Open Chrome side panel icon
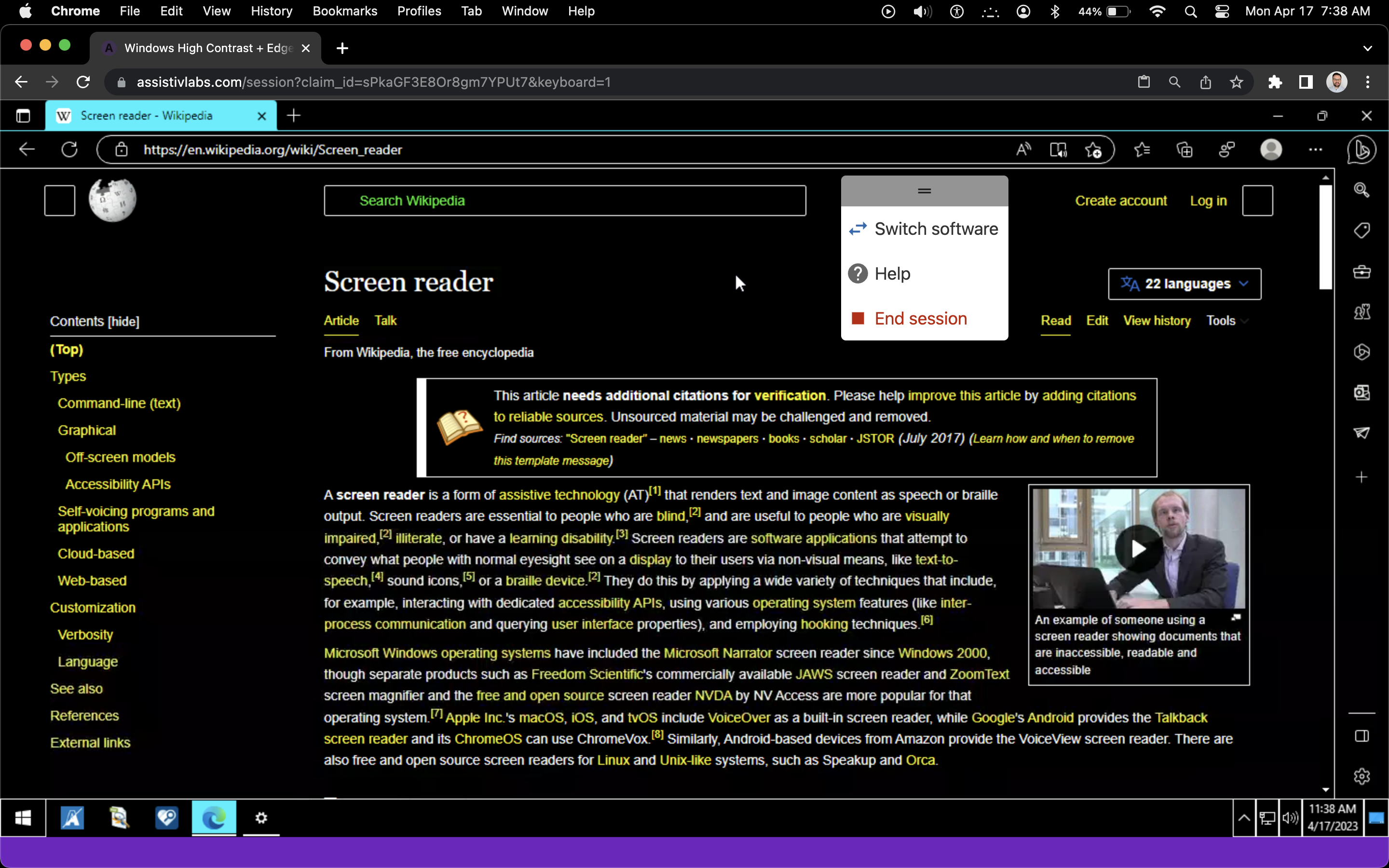This screenshot has height=868, width=1389. [1306, 82]
